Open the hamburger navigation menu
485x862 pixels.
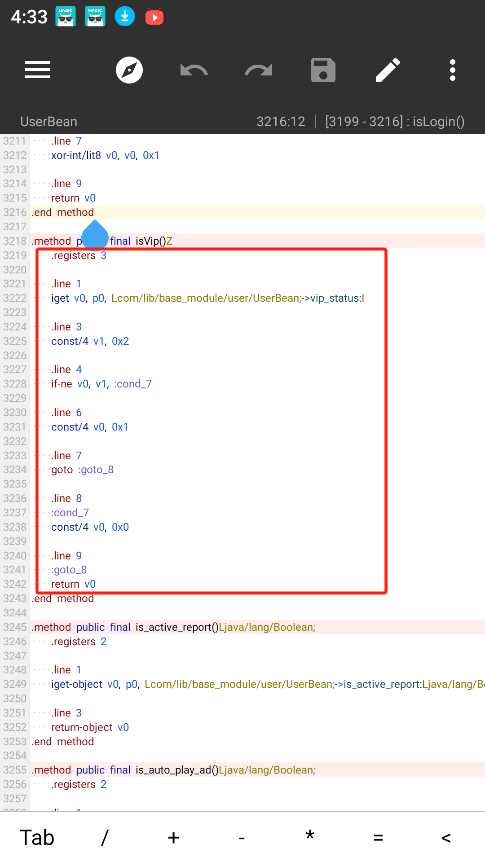[37, 70]
